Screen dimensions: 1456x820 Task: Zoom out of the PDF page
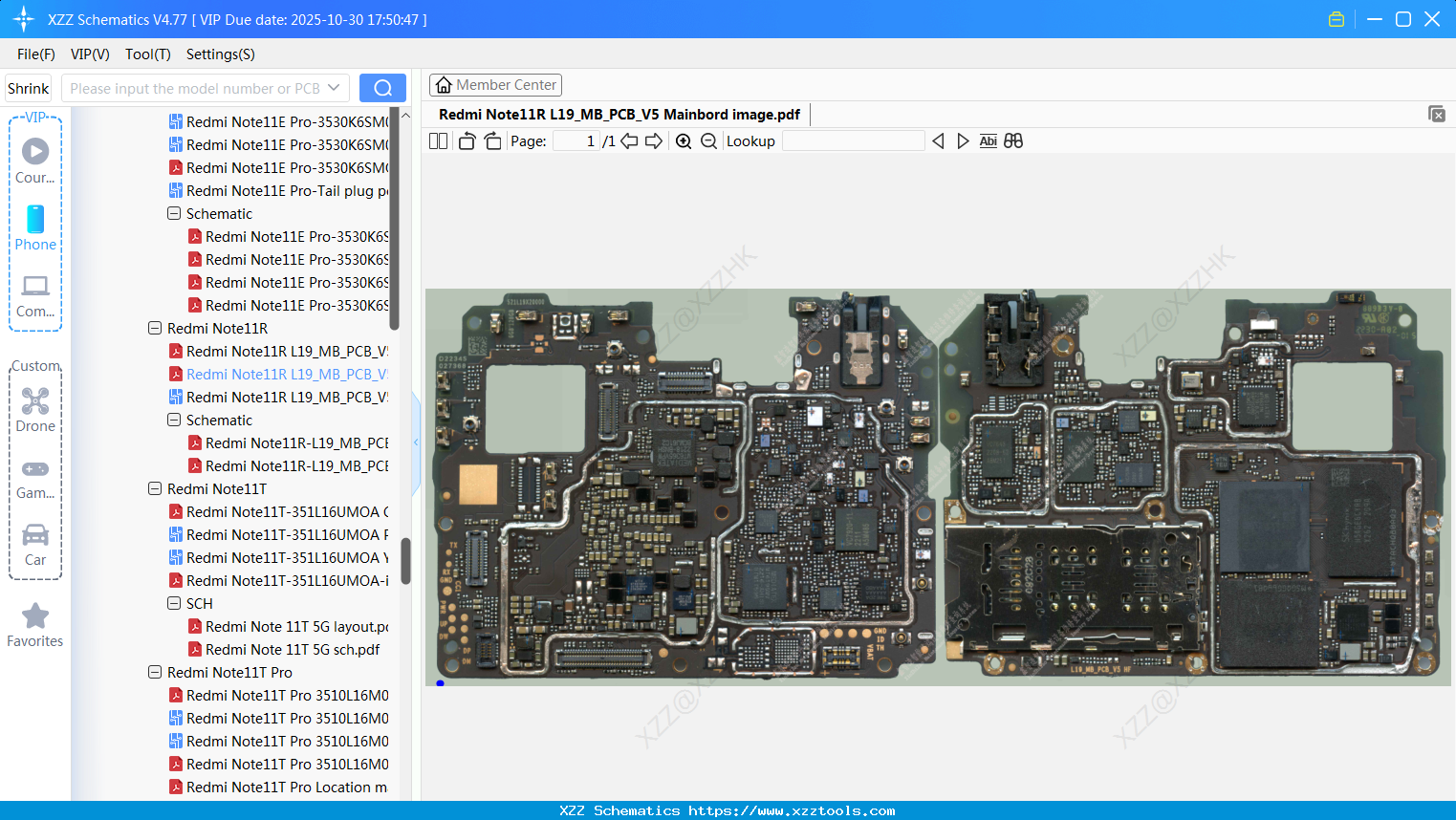[x=707, y=140]
